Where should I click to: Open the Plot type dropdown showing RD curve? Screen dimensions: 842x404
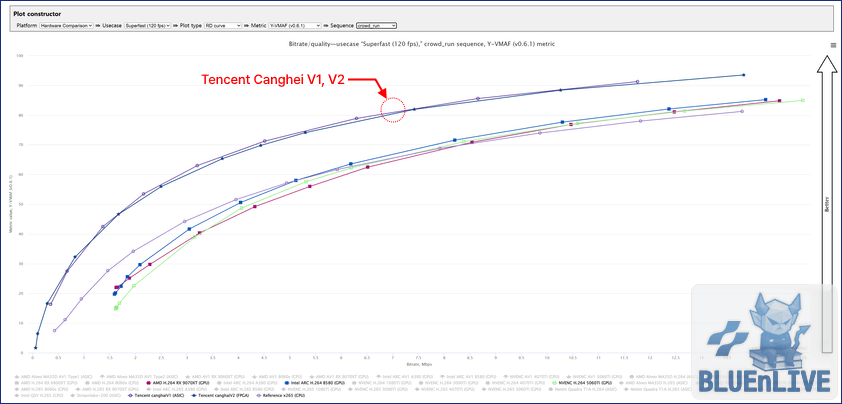coord(222,25)
